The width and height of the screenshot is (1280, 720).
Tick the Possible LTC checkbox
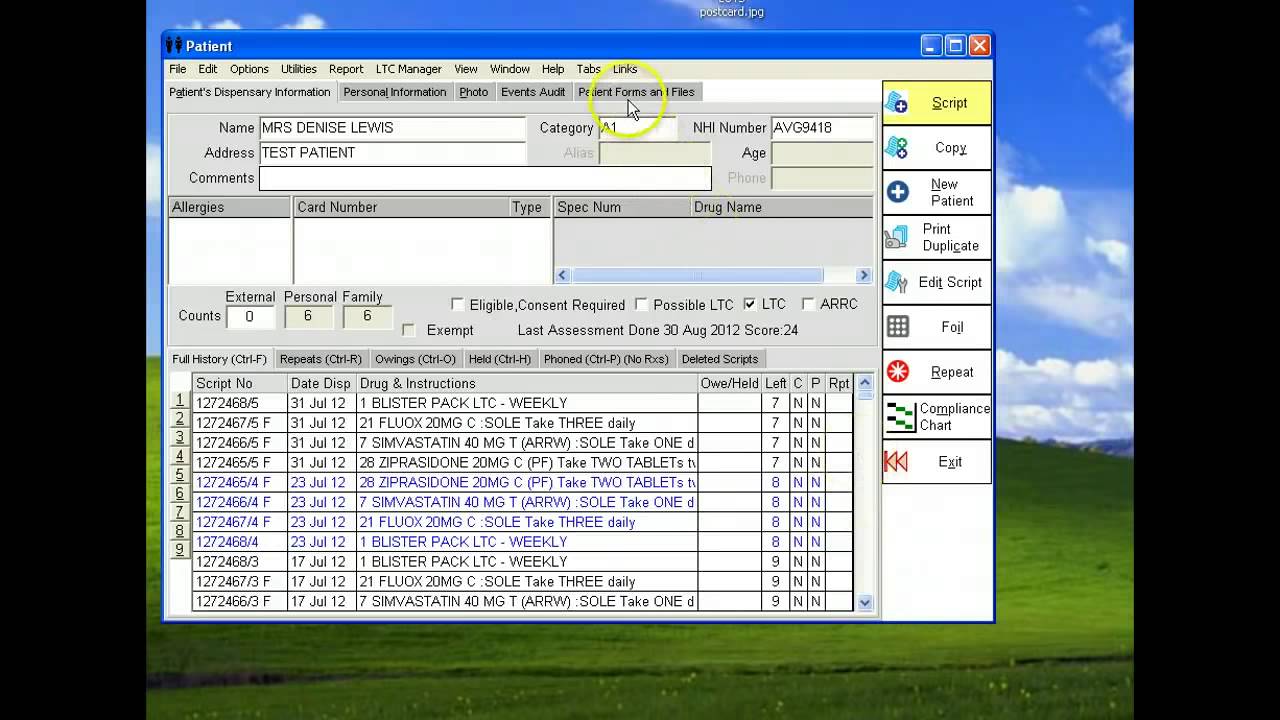[x=641, y=304]
